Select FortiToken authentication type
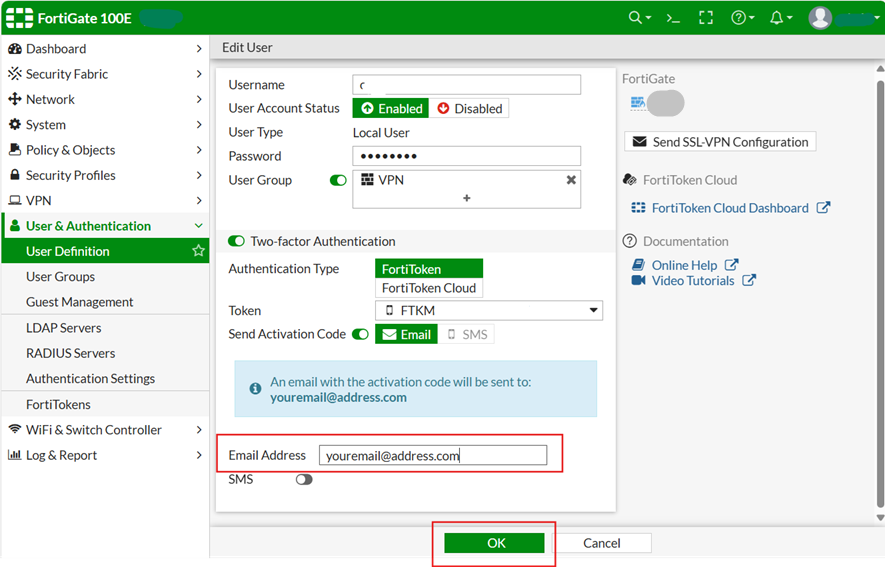The height and width of the screenshot is (571, 885). [429, 269]
